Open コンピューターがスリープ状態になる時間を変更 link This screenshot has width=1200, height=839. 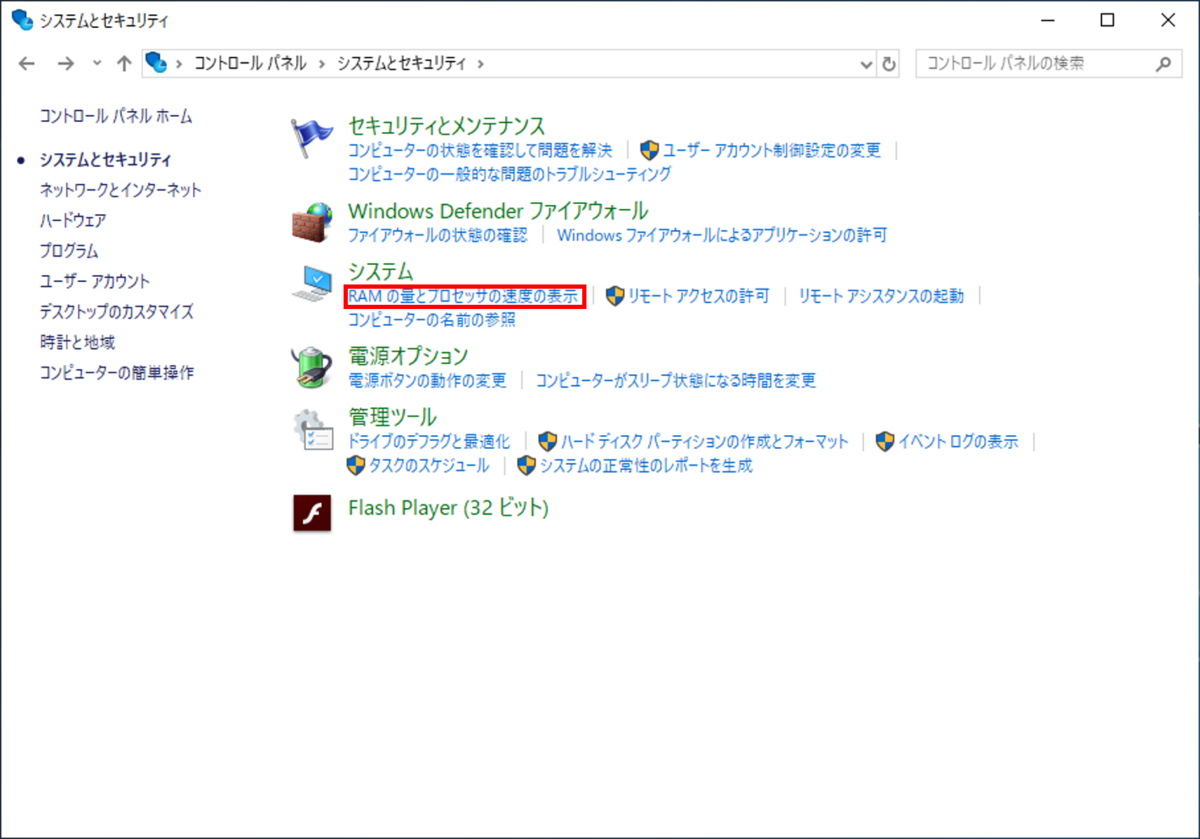point(676,380)
